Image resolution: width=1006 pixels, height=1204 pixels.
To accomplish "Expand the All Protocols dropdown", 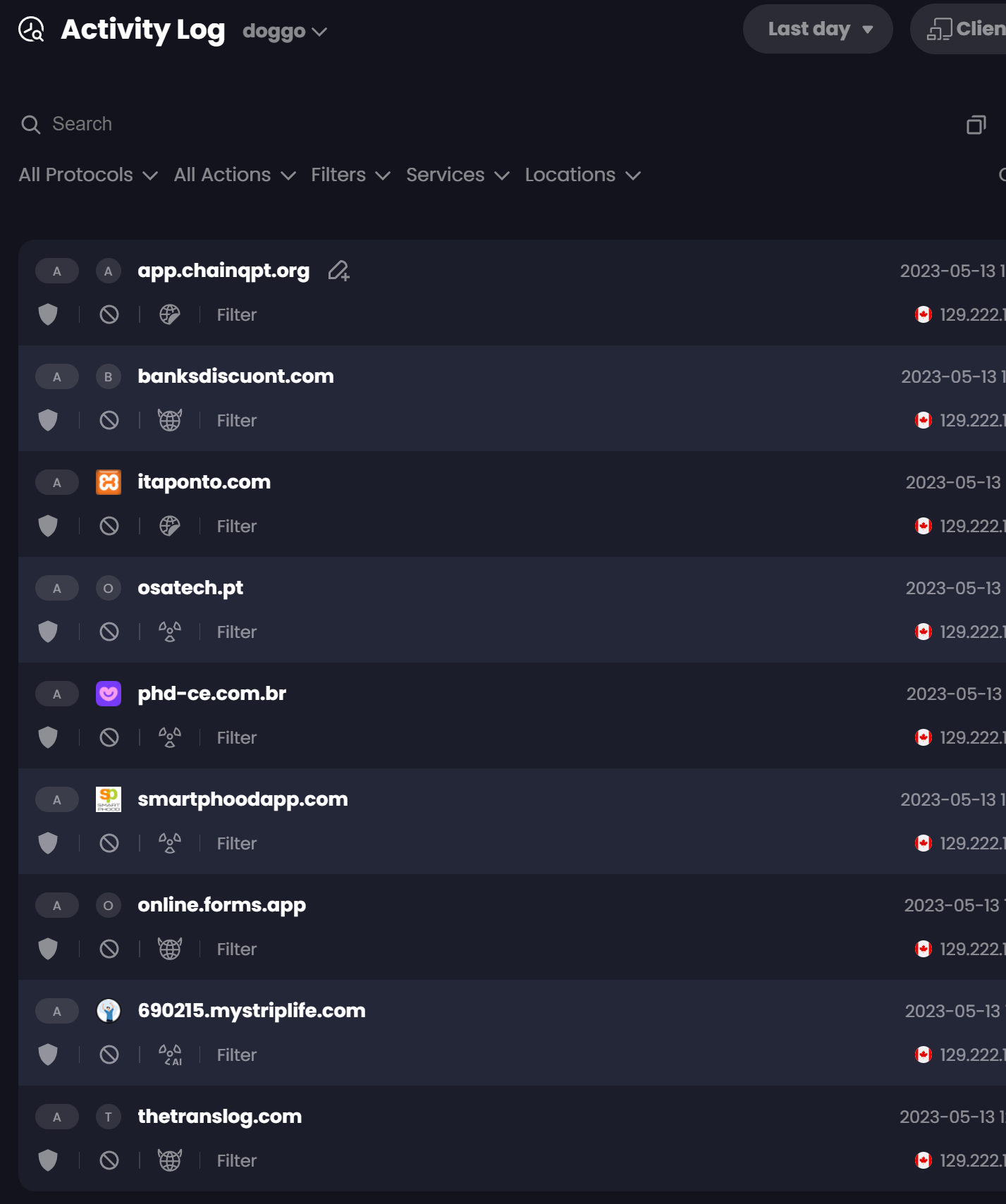I will click(88, 175).
